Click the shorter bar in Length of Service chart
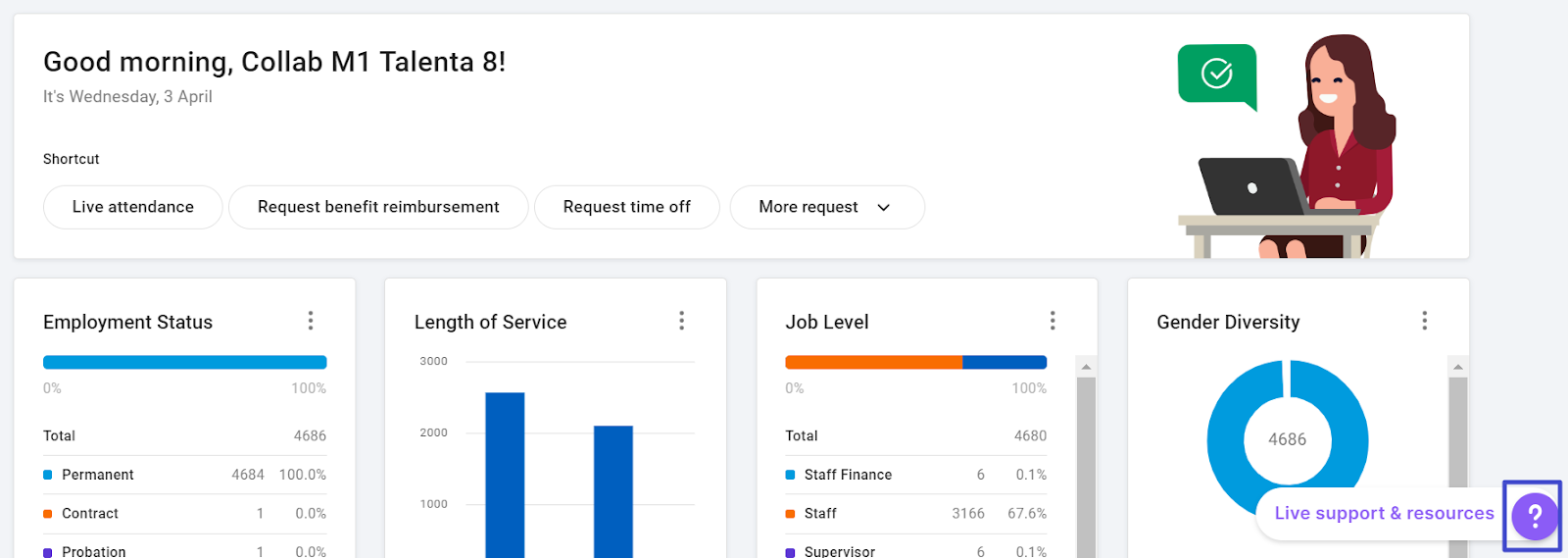Viewport: 1568px width, 558px height. (x=613, y=491)
